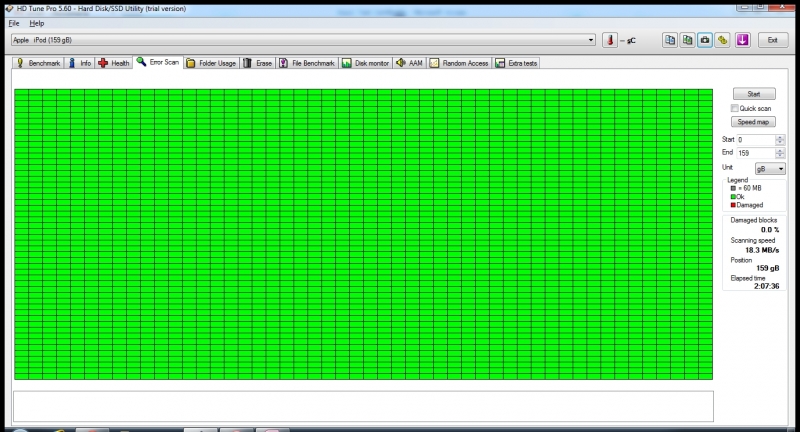Screen dimensions: 800x432
Task: Open the File Benchmark tab
Action: click(307, 63)
